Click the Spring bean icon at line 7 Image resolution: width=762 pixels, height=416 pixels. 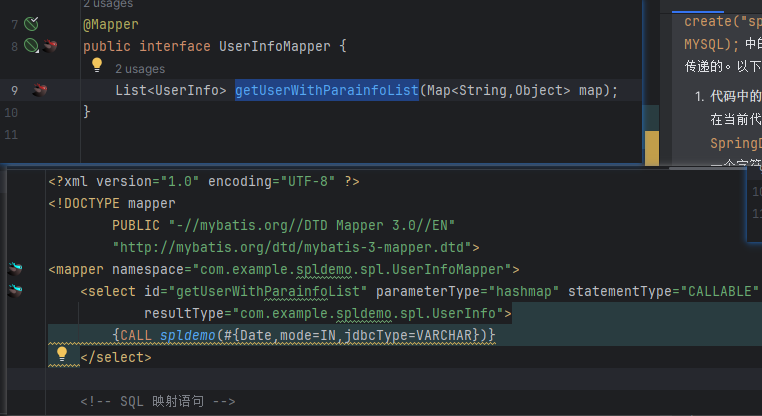(32, 22)
